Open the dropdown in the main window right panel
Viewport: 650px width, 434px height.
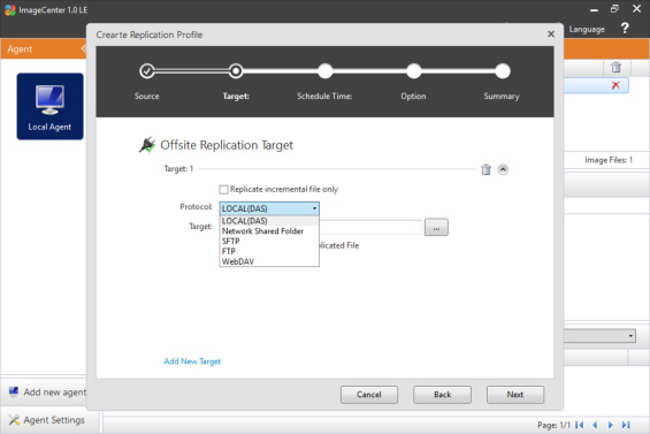(x=600, y=335)
